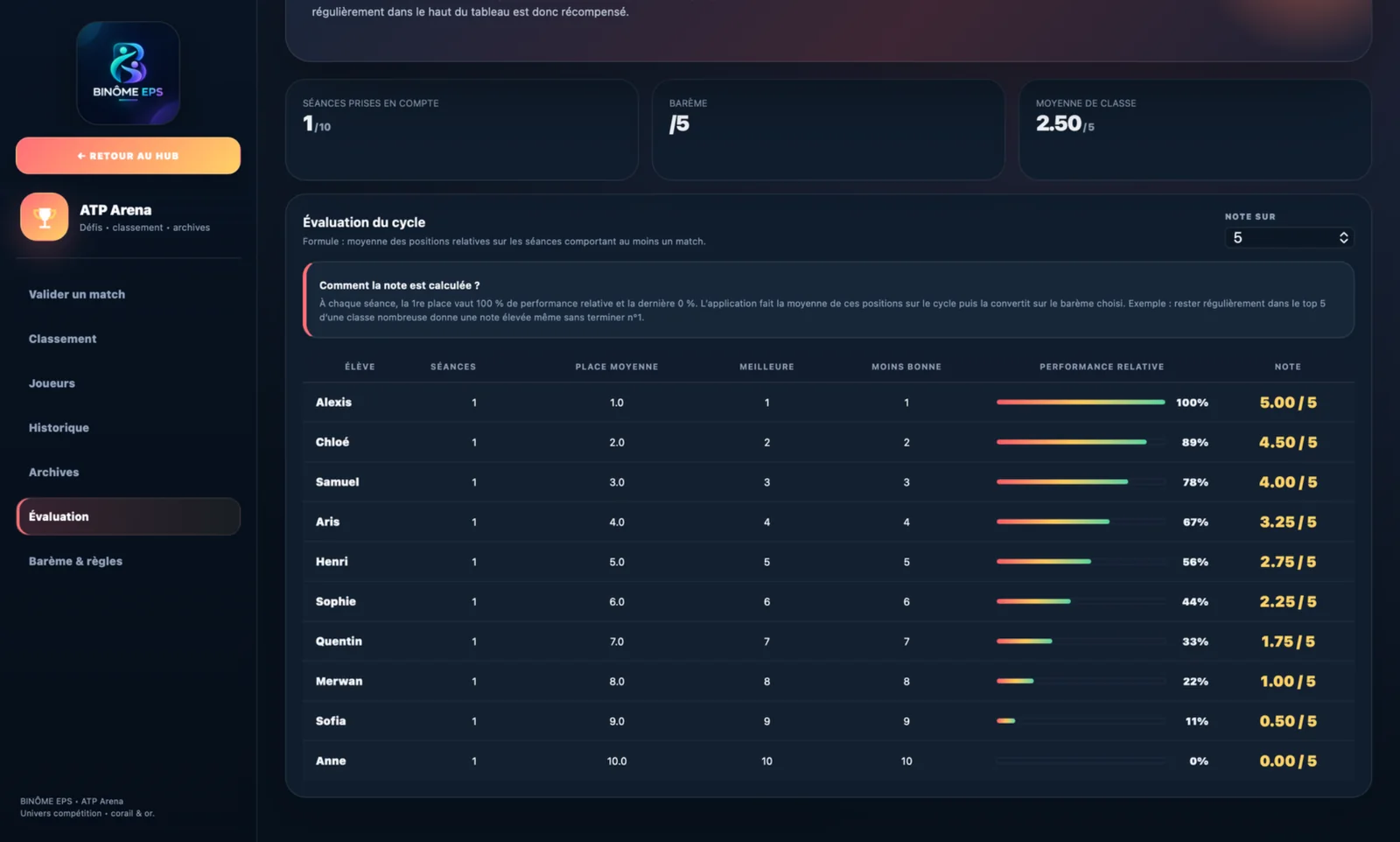This screenshot has height=842, width=1400.
Task: Click the Meilleure column header
Action: pos(766,367)
